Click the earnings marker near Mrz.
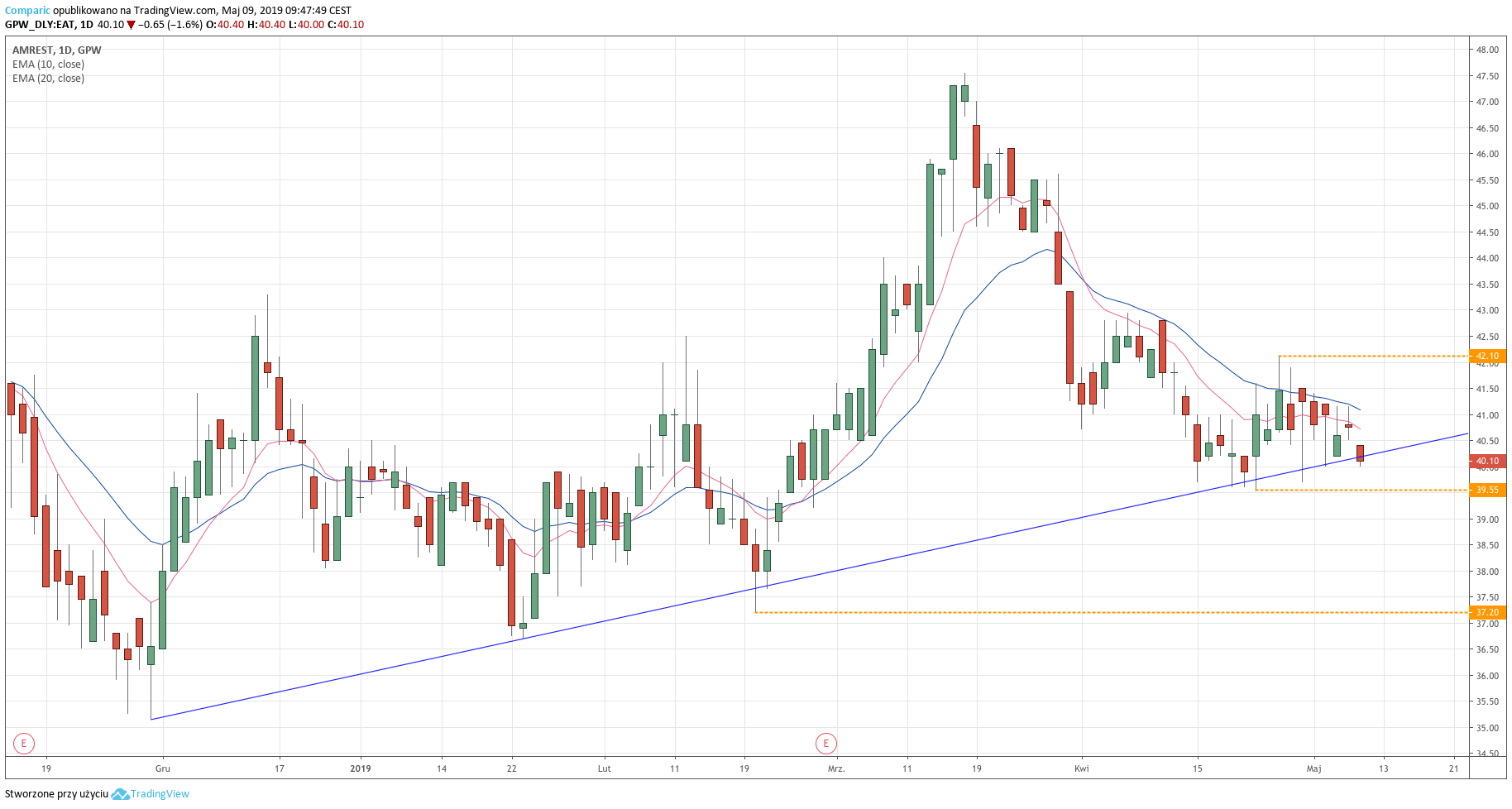This screenshot has height=809, width=1512. (825, 744)
